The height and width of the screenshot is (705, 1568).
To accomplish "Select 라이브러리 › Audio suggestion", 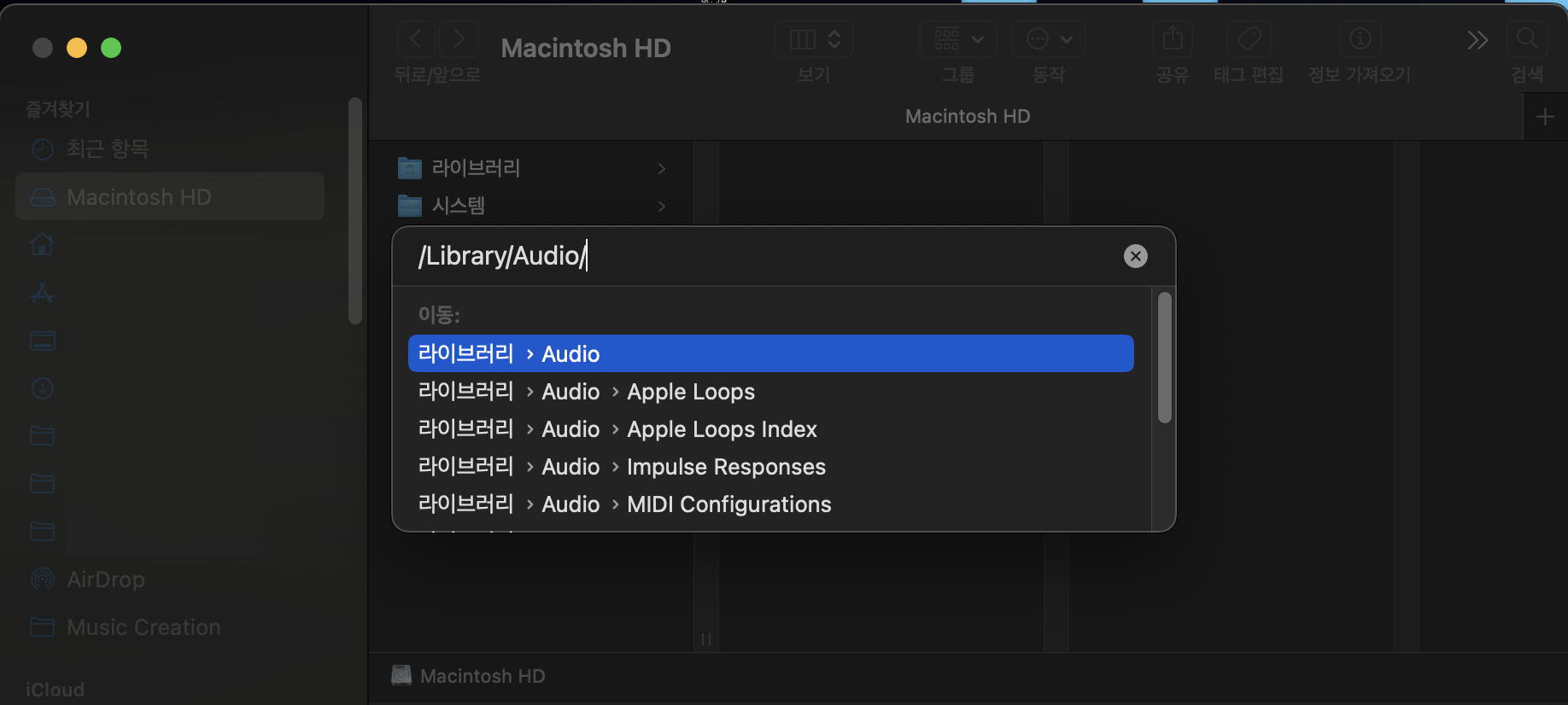I will tap(771, 353).
